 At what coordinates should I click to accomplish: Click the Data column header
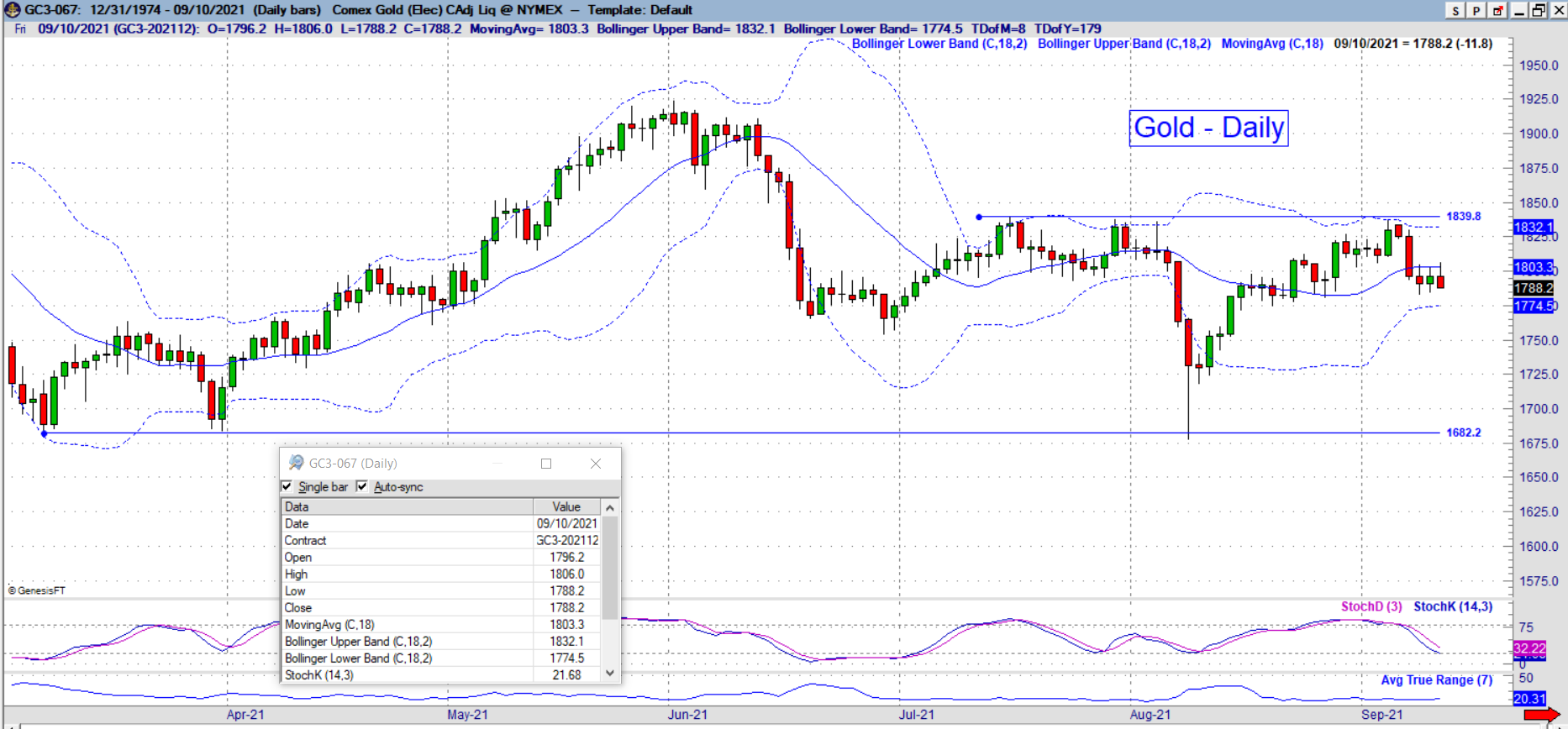408,506
